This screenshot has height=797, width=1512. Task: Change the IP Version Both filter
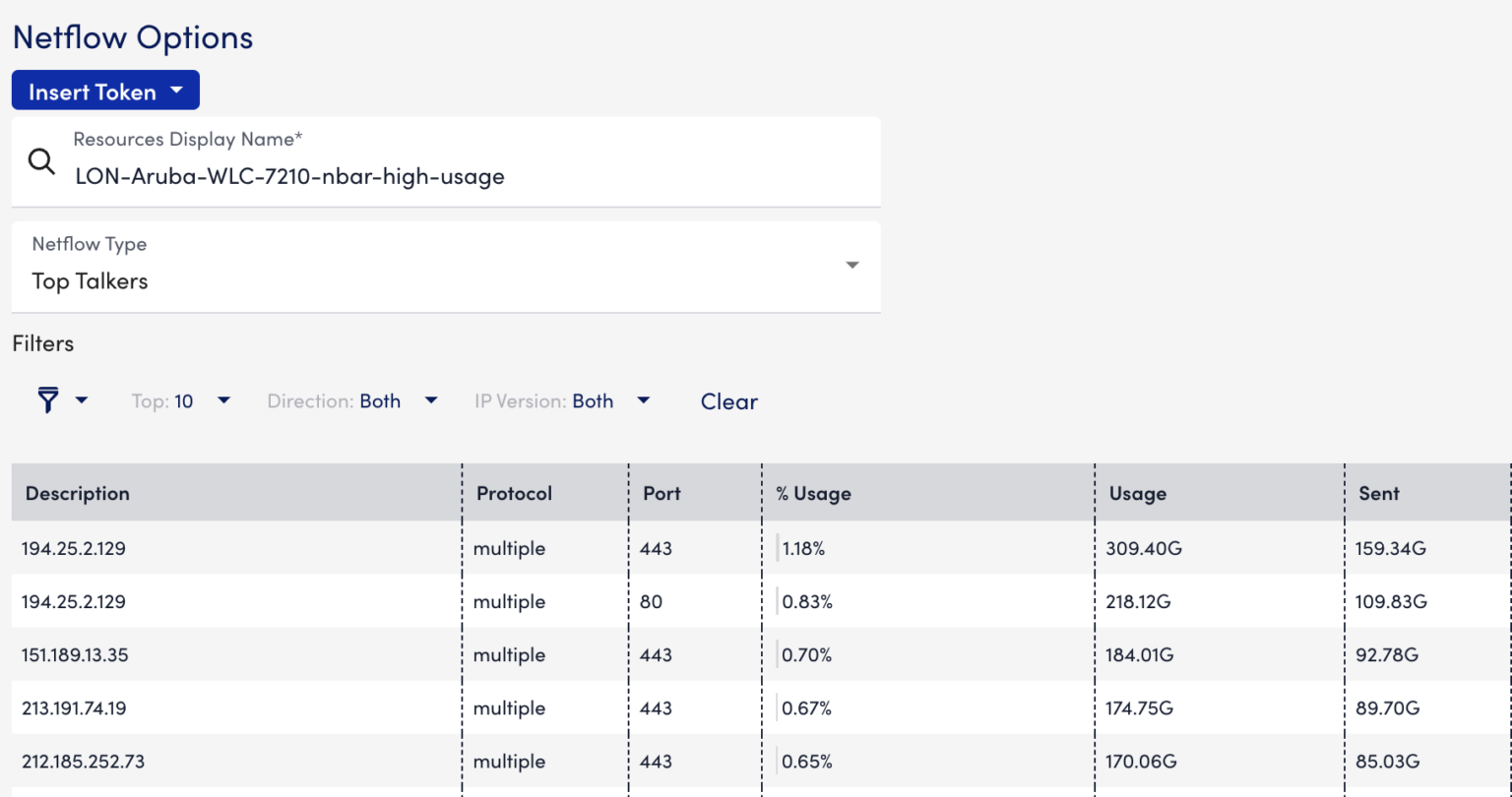point(562,400)
